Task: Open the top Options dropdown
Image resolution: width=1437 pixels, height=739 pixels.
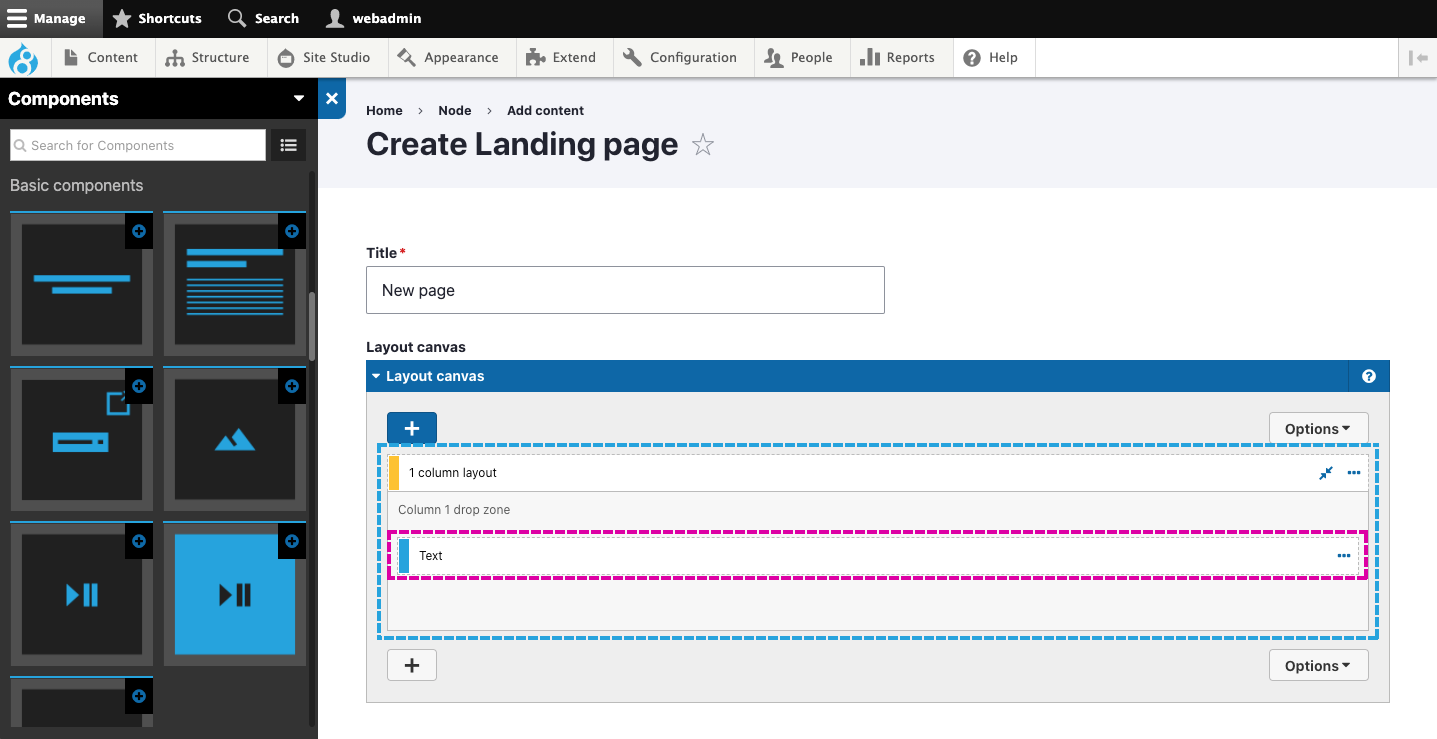Action: coord(1318,428)
